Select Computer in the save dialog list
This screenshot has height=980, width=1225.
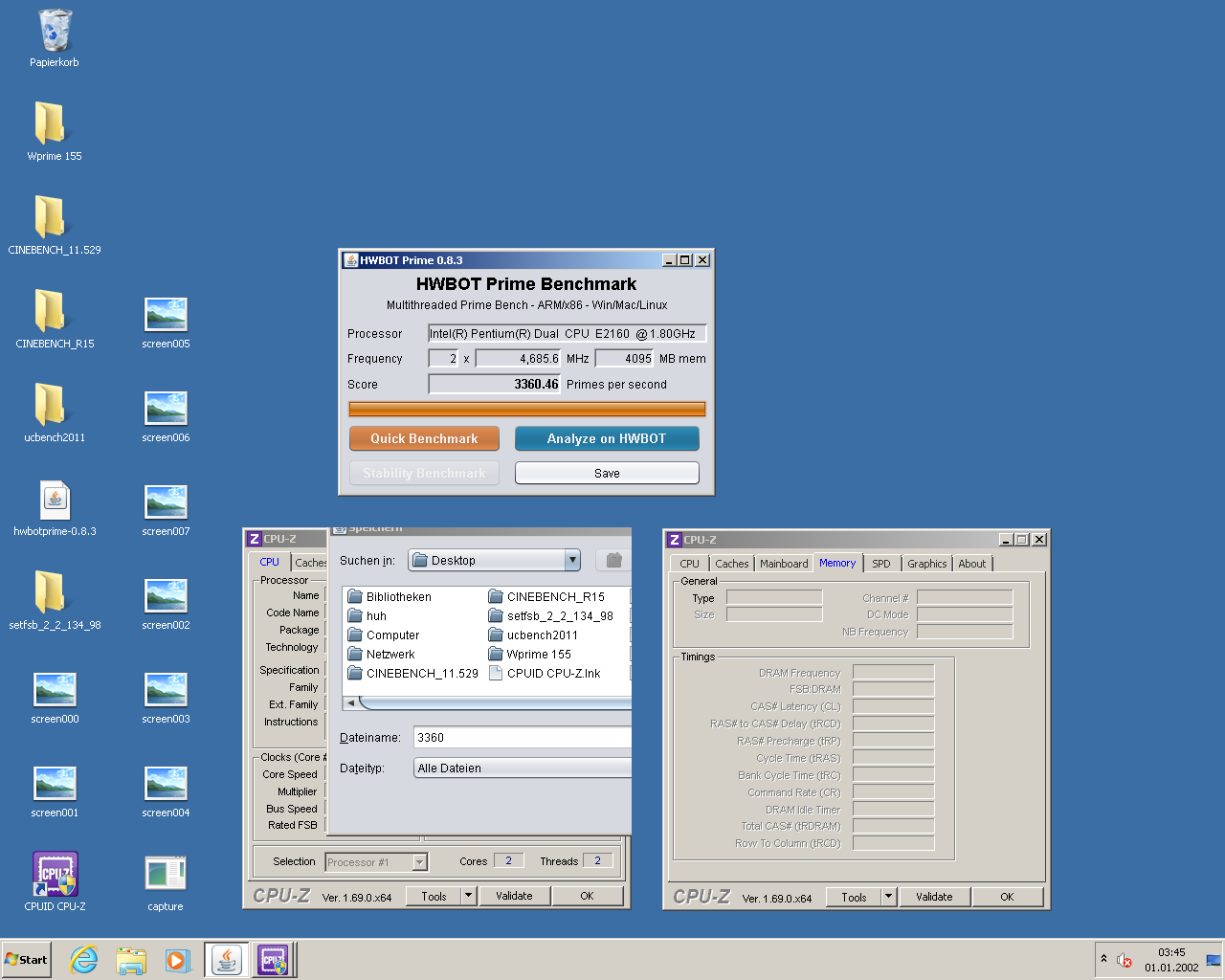(383, 635)
